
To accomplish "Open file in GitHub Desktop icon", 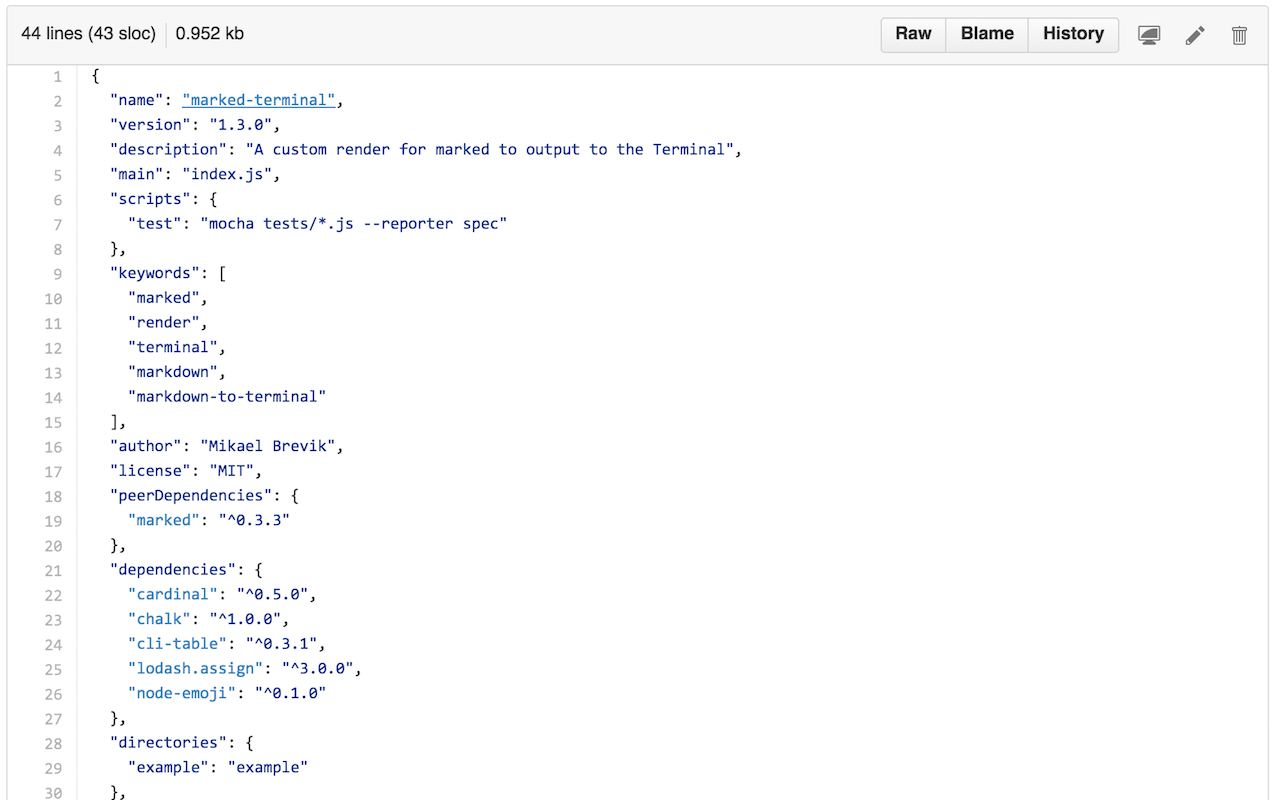I will pyautogui.click(x=1149, y=35).
